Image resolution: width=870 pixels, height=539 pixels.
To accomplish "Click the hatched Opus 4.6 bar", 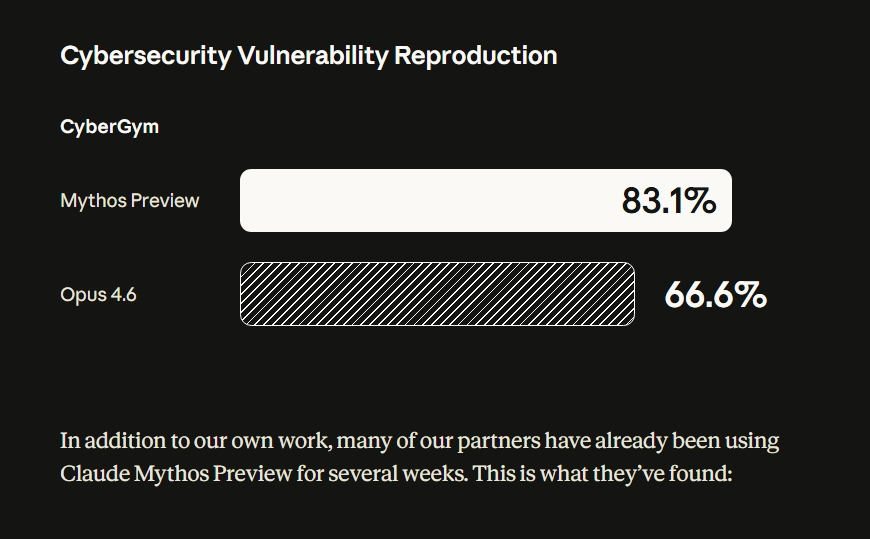I will [437, 294].
